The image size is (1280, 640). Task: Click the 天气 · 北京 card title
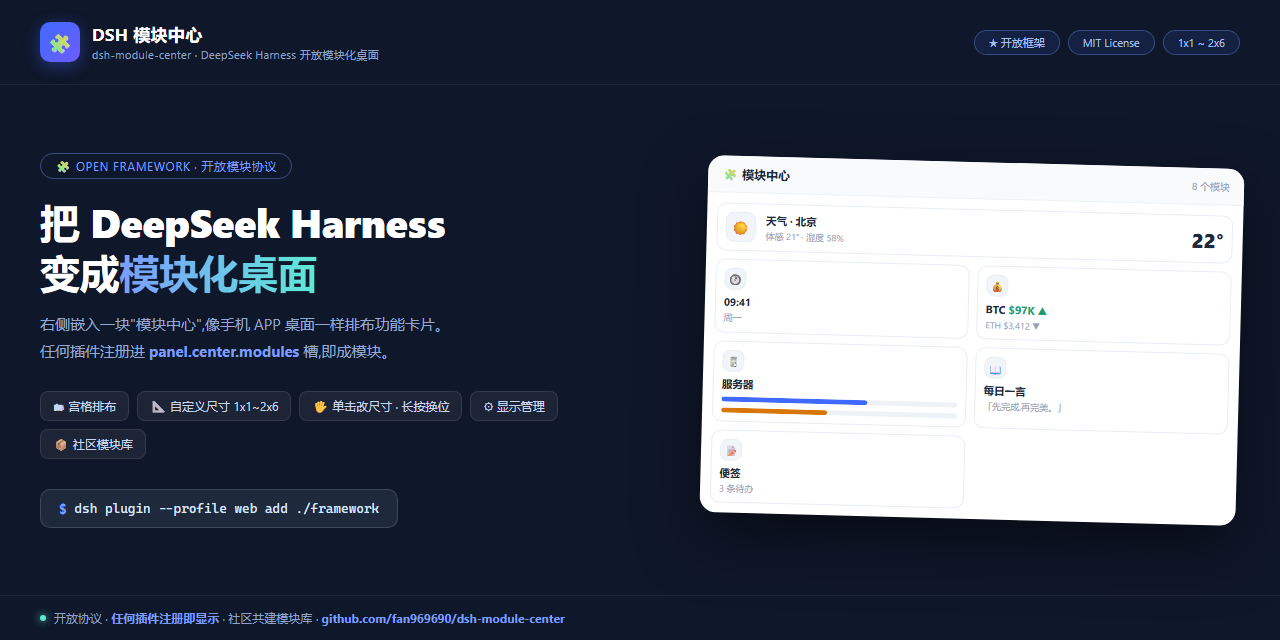pyautogui.click(x=791, y=221)
